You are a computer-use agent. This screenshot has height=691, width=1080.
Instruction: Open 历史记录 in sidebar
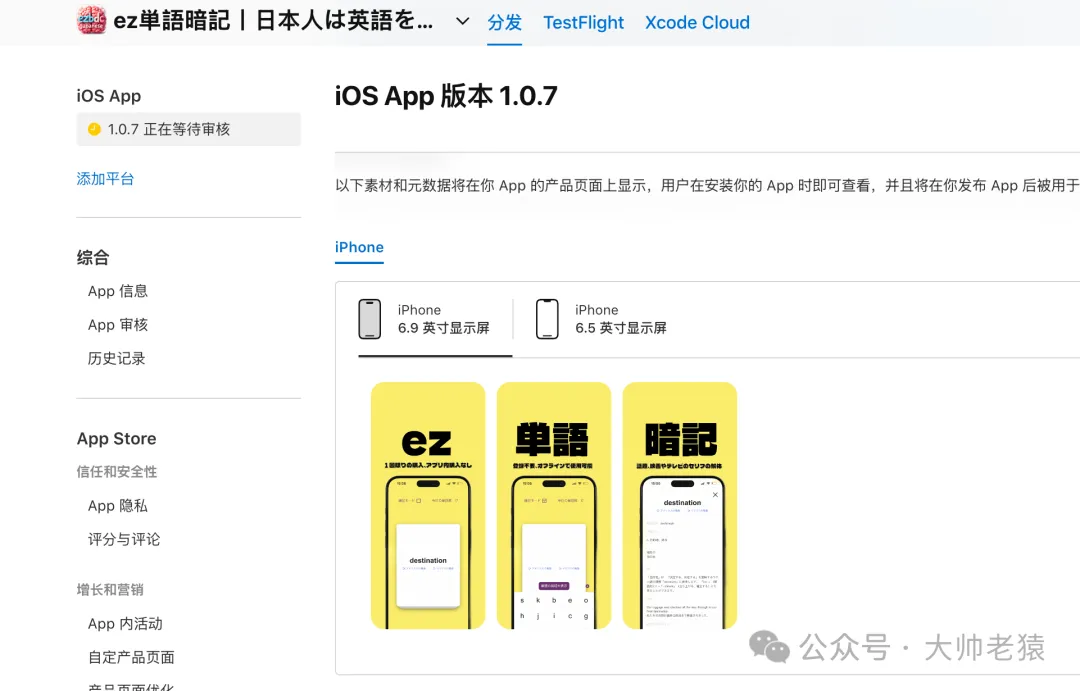pyautogui.click(x=116, y=359)
